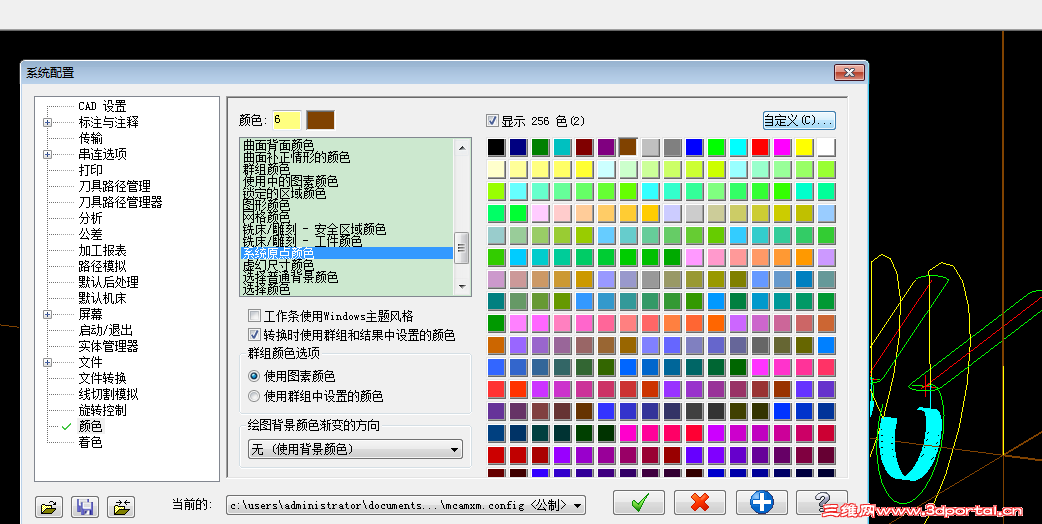Select 公差 in the settings tree

(x=90, y=234)
